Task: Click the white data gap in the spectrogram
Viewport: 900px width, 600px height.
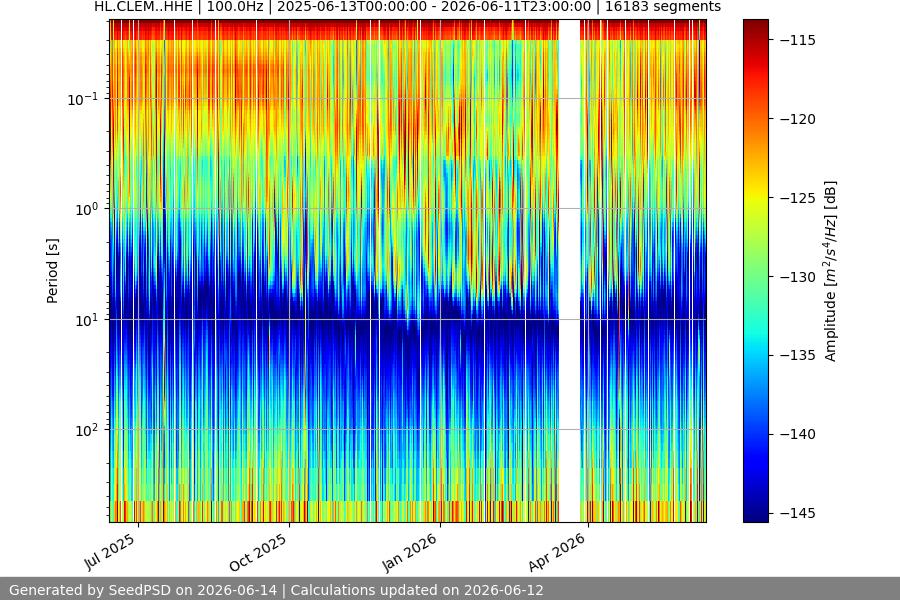Action: coord(569,271)
